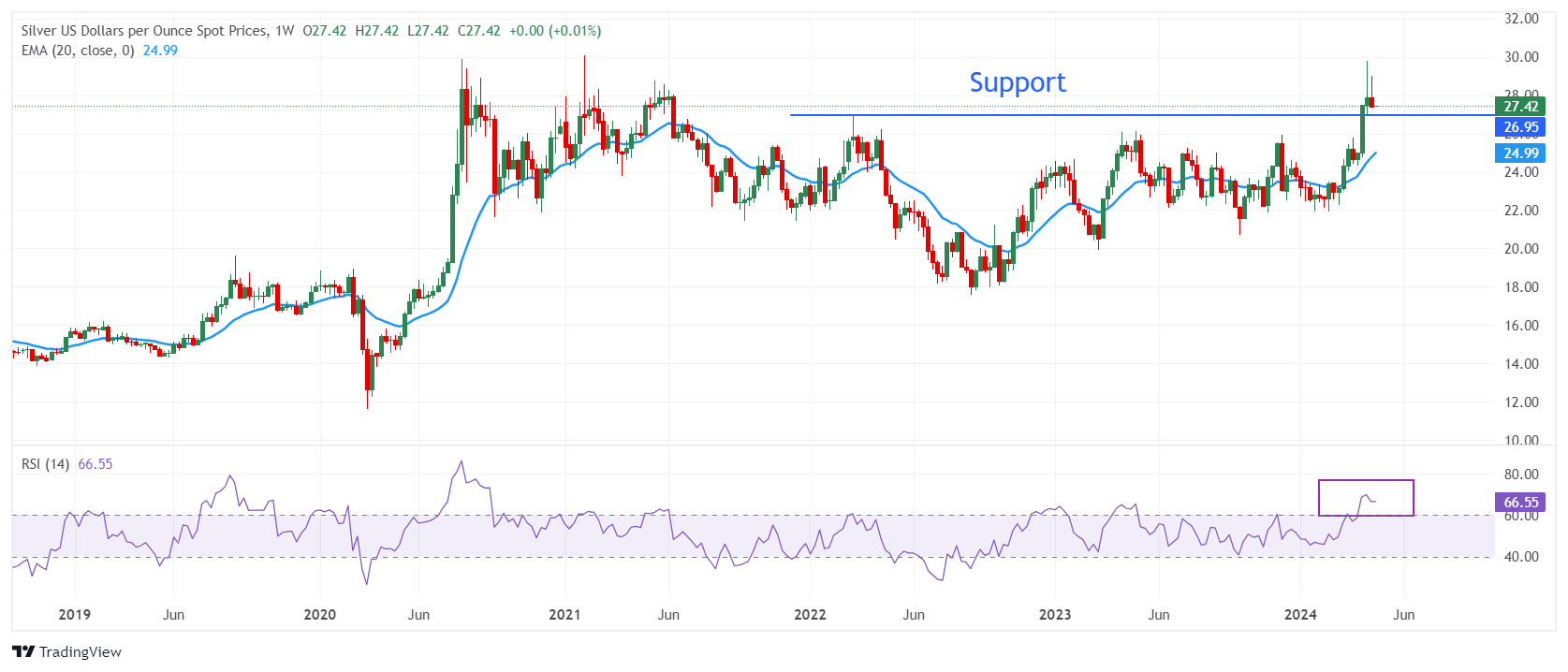Screen dimensions: 1568x672
Task: Click the 80.00 level on RSI axis
Action: click(x=1521, y=475)
